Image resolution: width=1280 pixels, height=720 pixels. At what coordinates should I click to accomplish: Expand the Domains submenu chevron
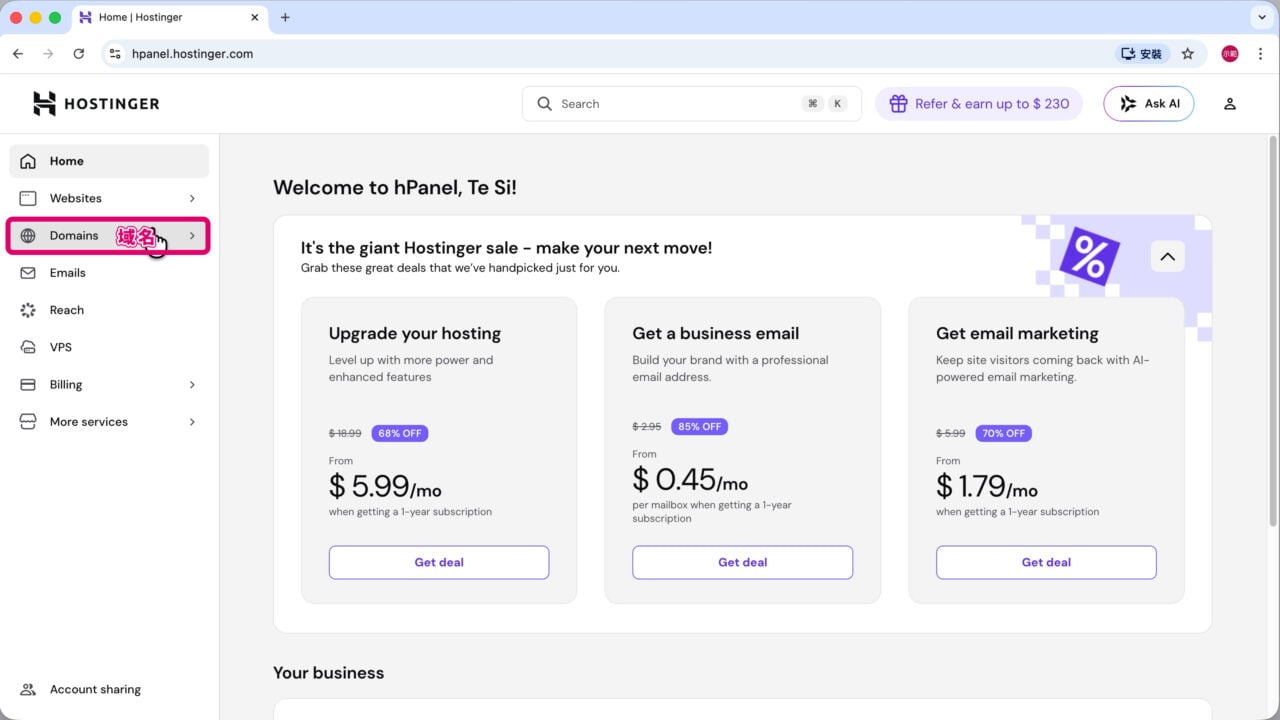(x=192, y=236)
